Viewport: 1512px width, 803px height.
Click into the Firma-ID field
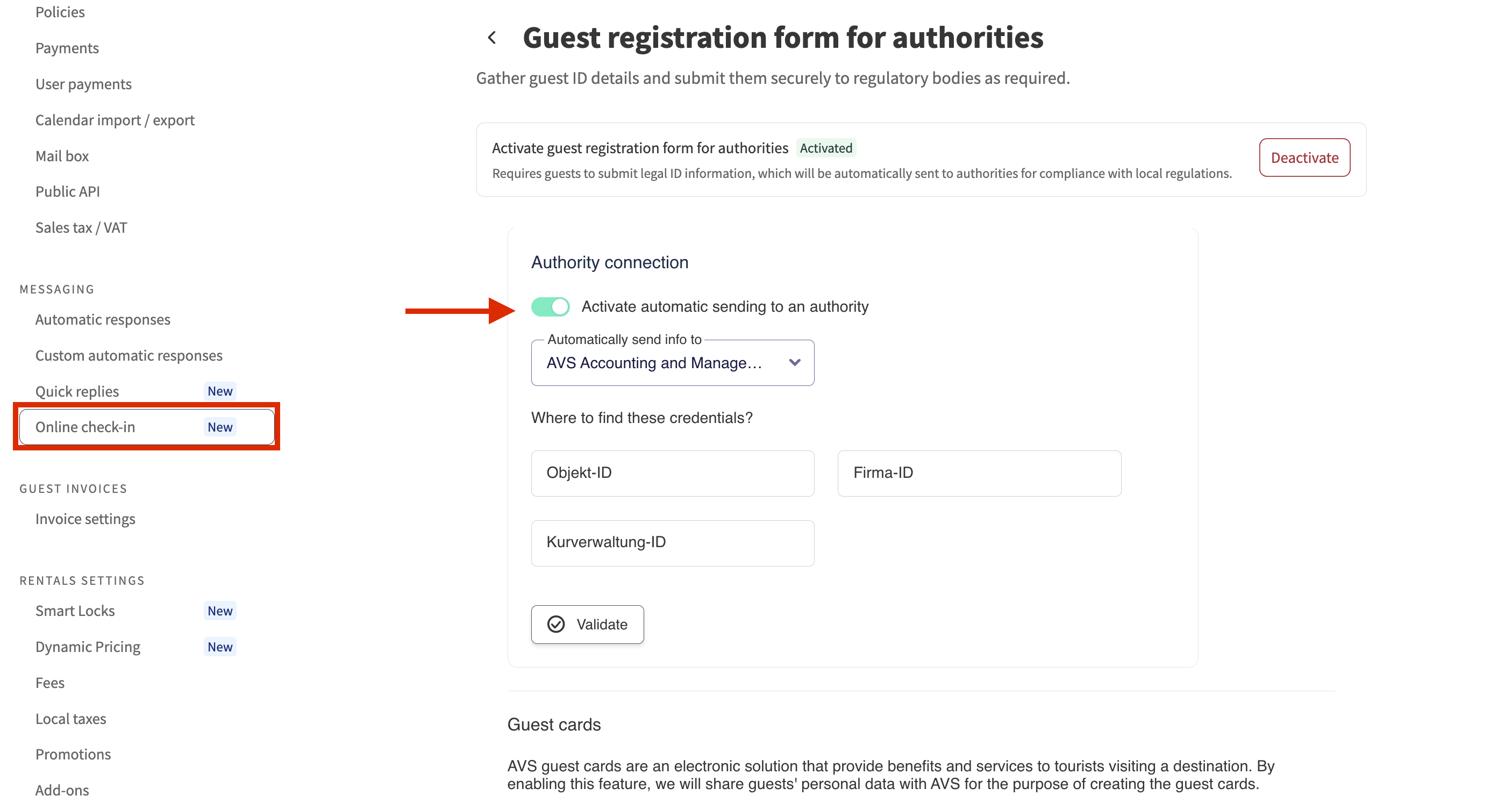[x=979, y=473]
